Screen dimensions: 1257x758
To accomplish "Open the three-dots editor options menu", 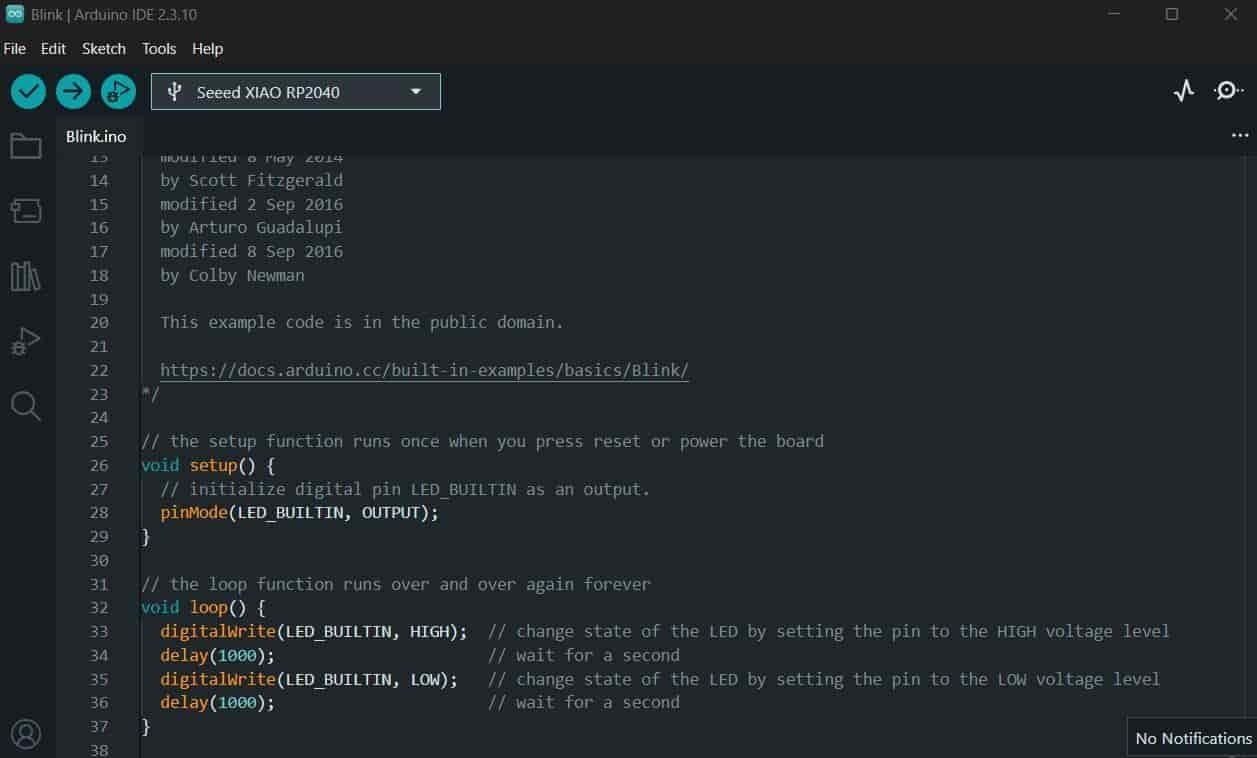I will click(x=1240, y=136).
